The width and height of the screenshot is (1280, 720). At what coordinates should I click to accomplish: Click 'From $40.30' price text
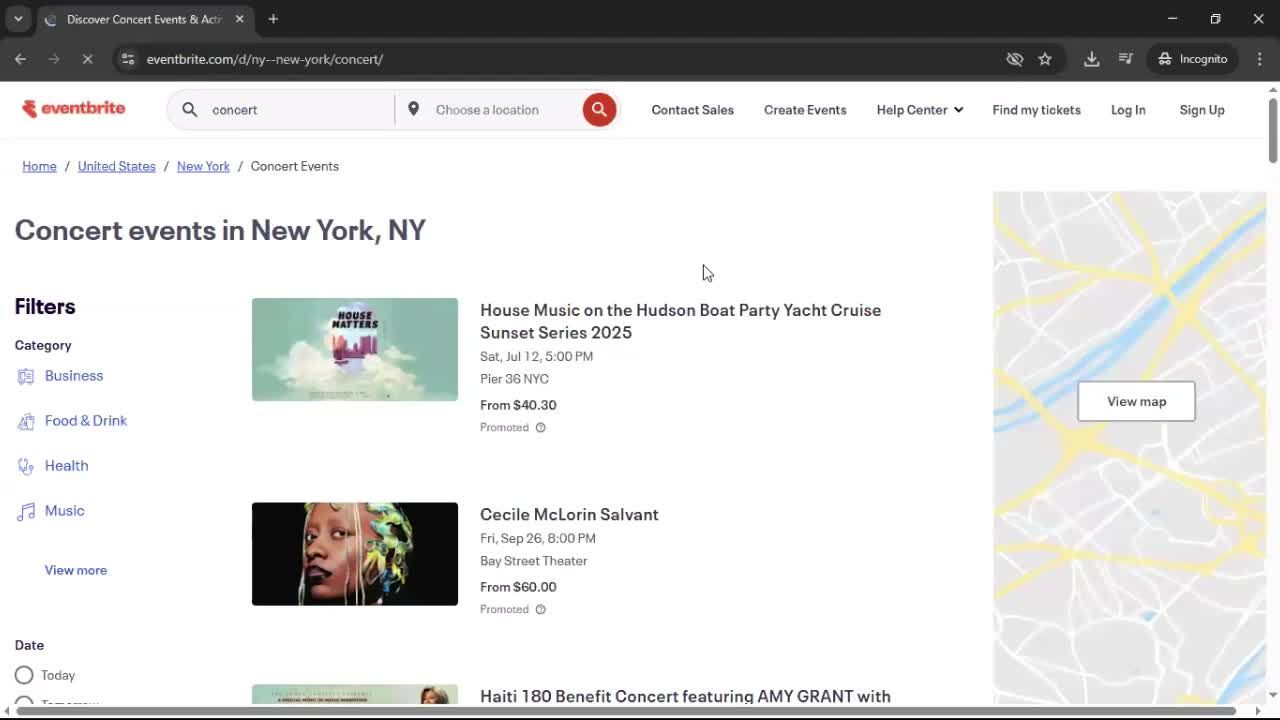518,405
